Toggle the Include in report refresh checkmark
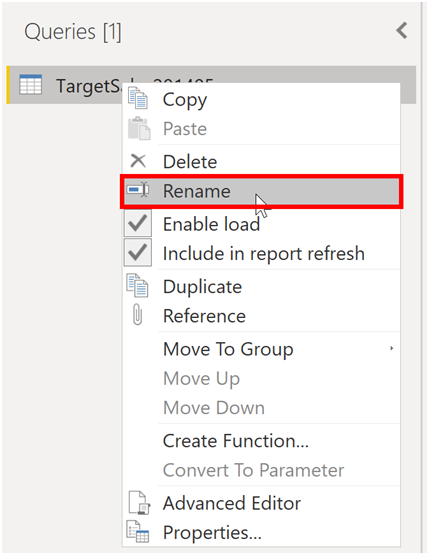The width and height of the screenshot is (429, 555). 138,252
